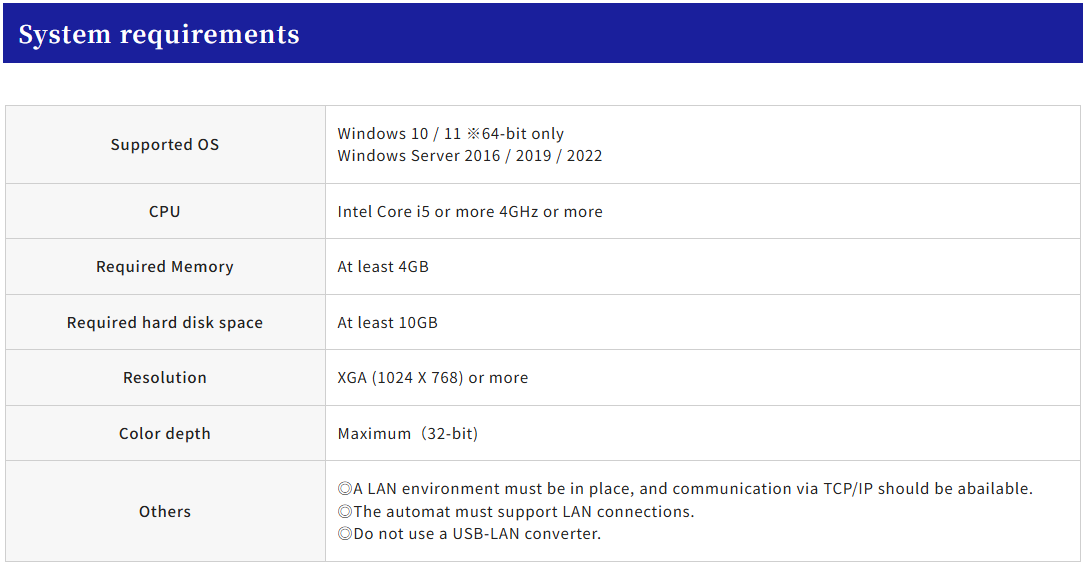Click the ◎ bullet before Do not use
The image size is (1084, 572).
pyautogui.click(x=345, y=533)
